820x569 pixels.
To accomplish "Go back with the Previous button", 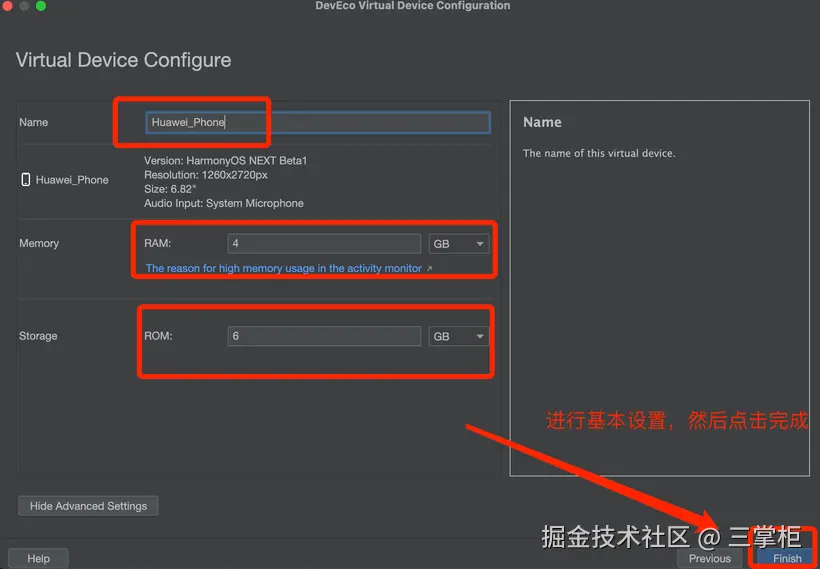I will pyautogui.click(x=710, y=559).
